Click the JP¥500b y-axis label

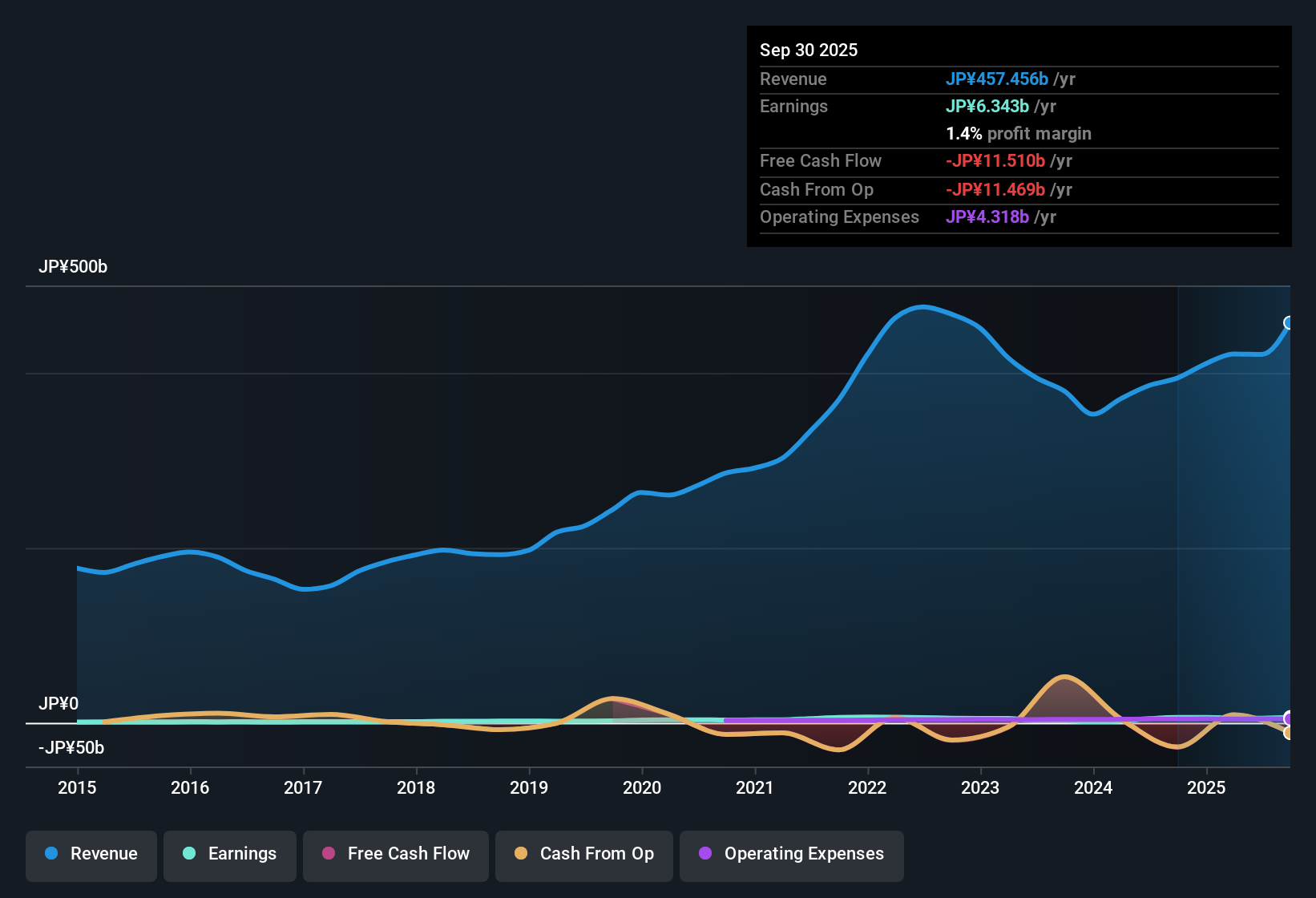(x=73, y=267)
